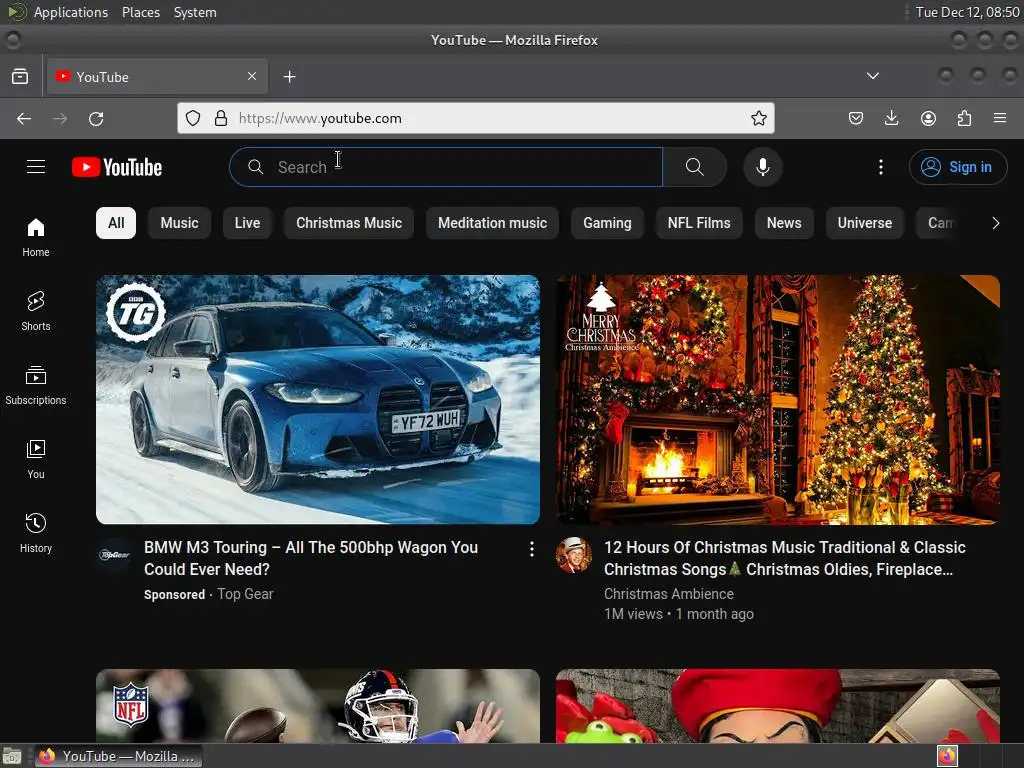Viewport: 1024px width, 768px height.
Task: Select the Music filter chip
Action: tap(180, 223)
